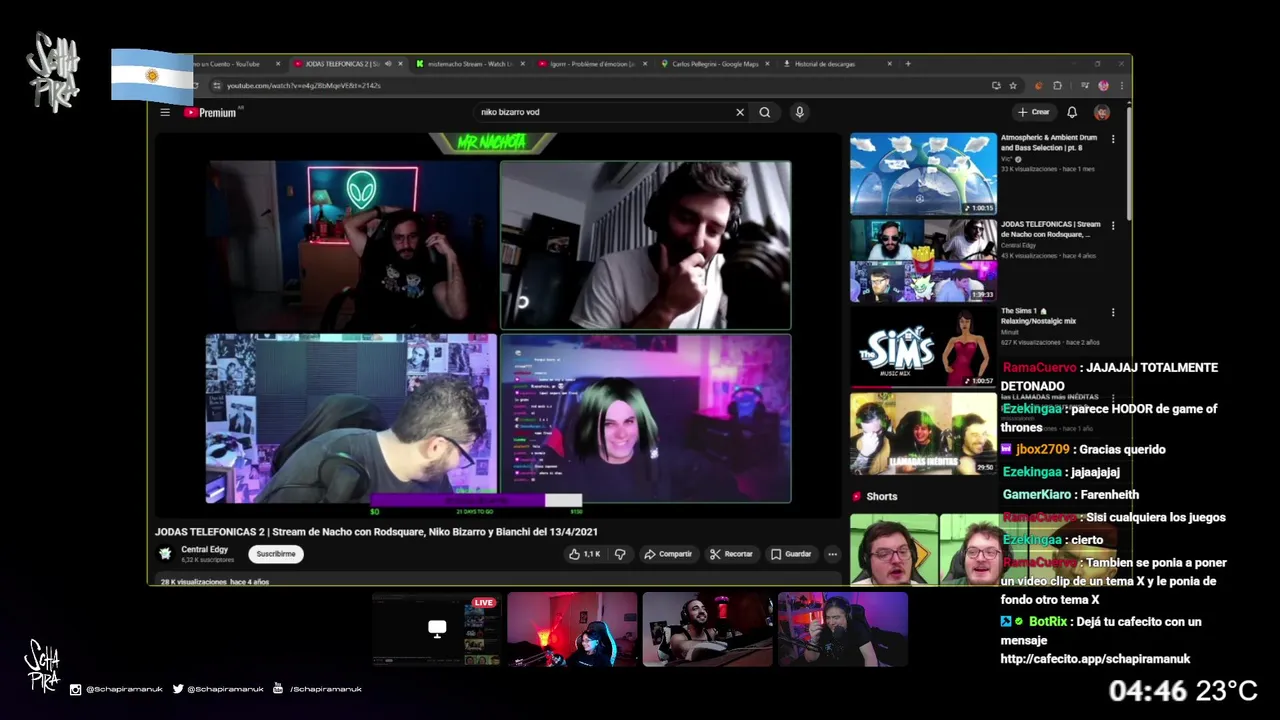This screenshot has width=1280, height=720.
Task: Open options for JODAS TELEFONICAS suggested video
Action: click(x=1113, y=226)
